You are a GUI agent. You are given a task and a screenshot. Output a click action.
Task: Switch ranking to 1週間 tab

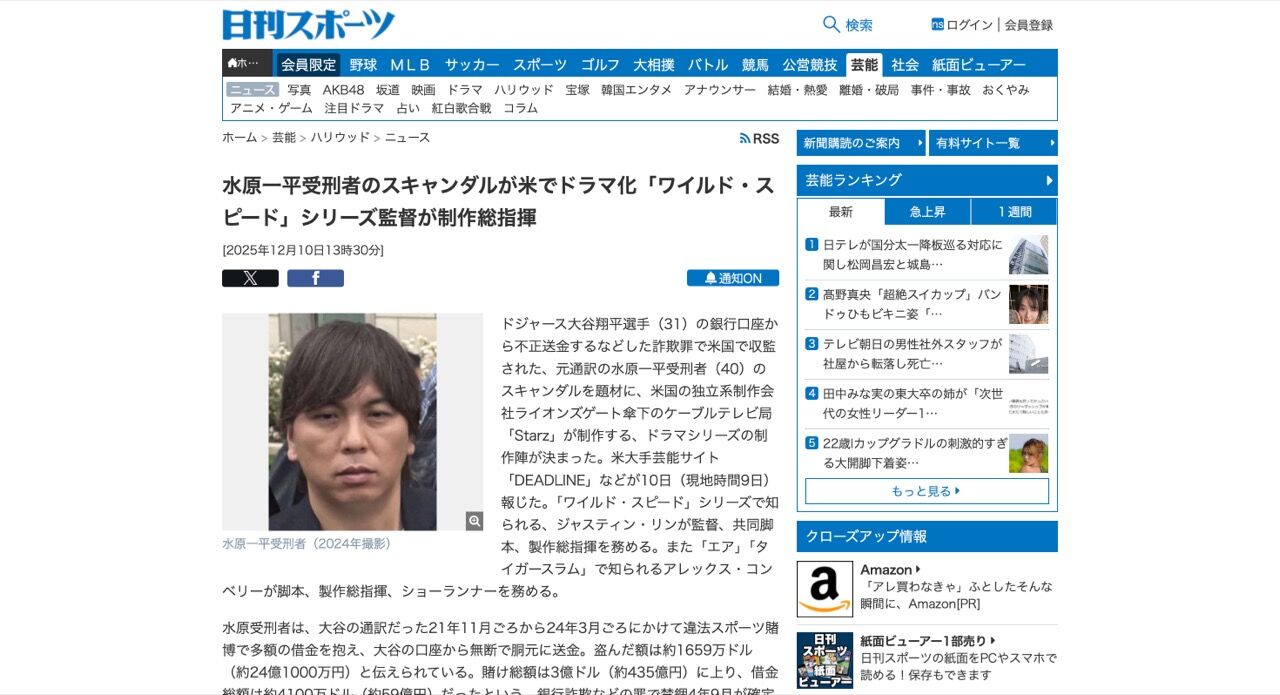[x=1014, y=212]
